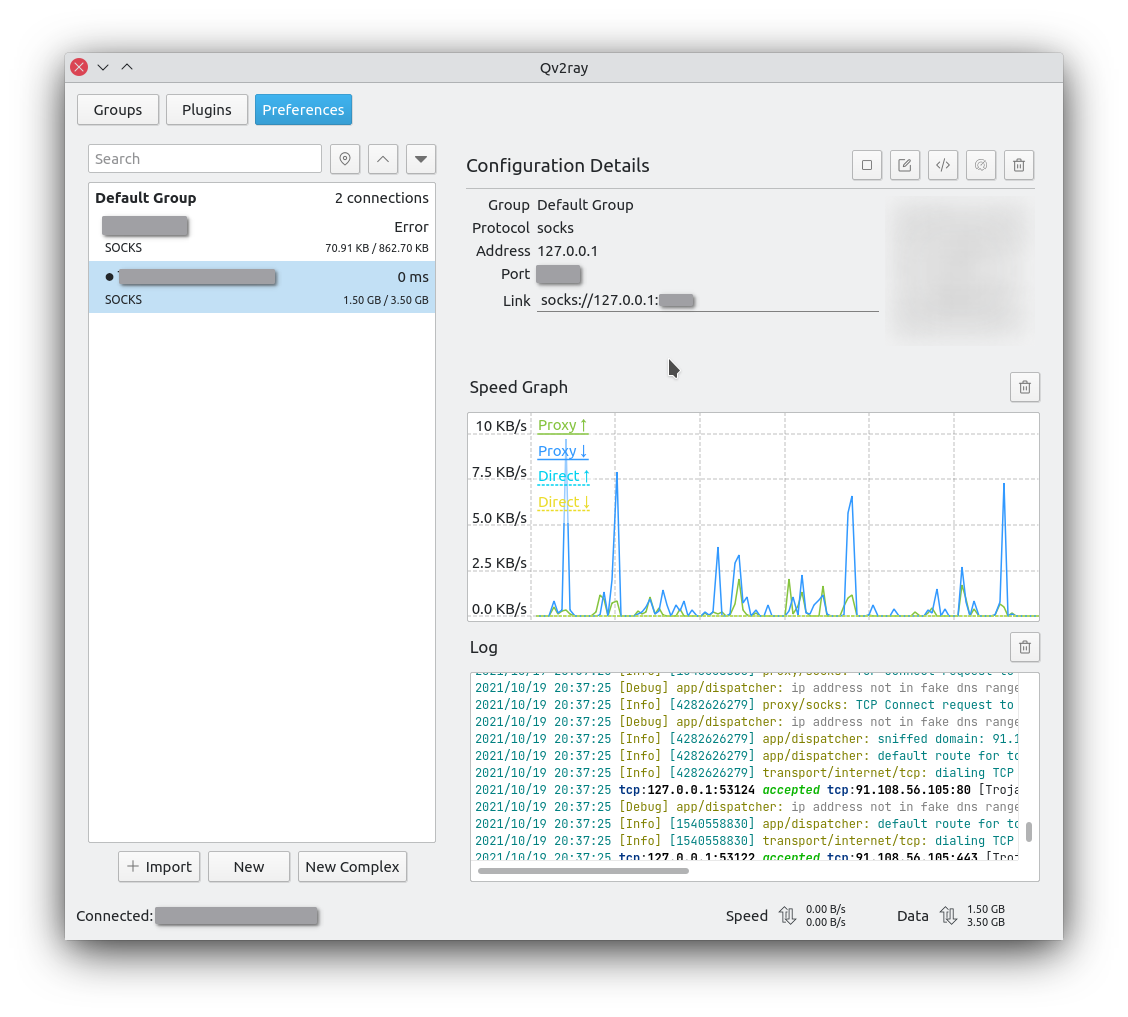Open the Preferences button
1128x1017 pixels.
tap(303, 110)
